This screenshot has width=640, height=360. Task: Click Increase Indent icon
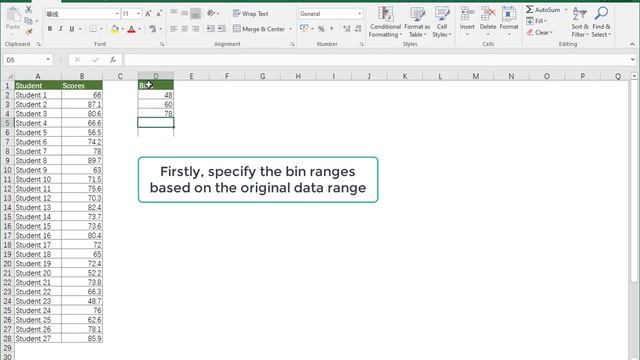click(221, 29)
